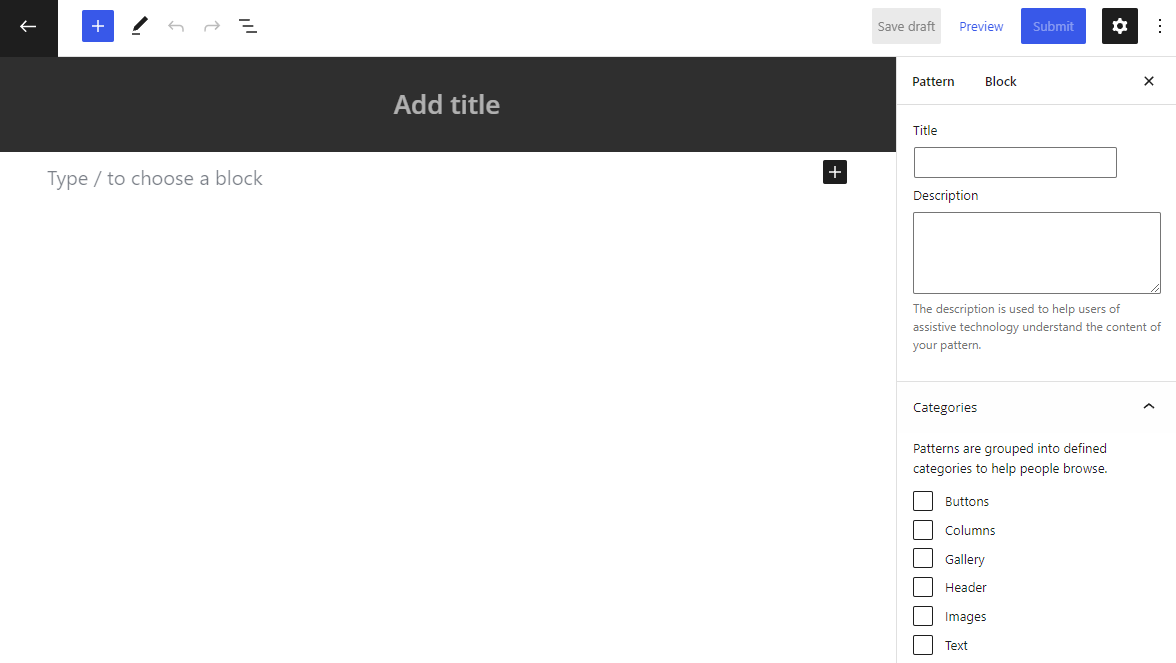Click inside the Title input field

point(1014,162)
